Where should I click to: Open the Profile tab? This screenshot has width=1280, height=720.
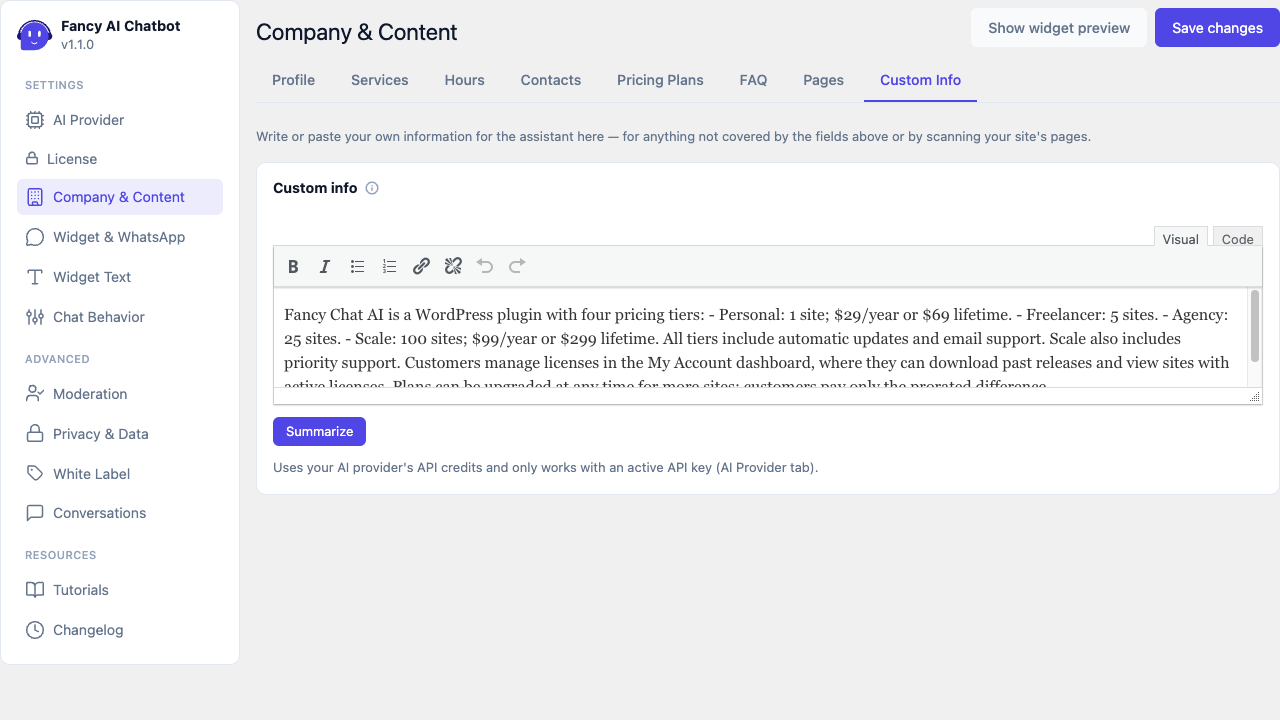click(293, 80)
